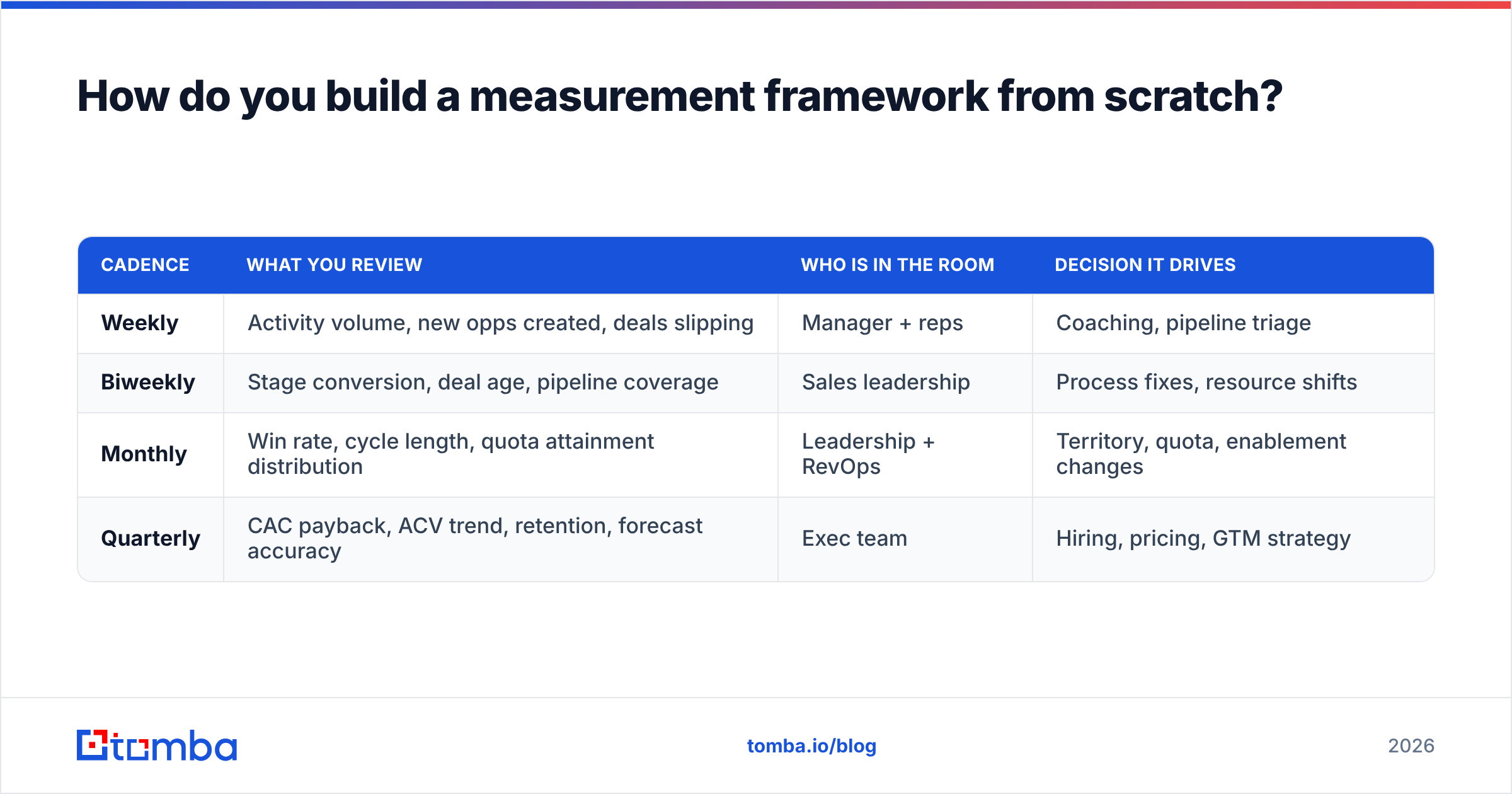Click 'Win rate, cycle length' cell
The height and width of the screenshot is (794, 1512).
coord(501,454)
